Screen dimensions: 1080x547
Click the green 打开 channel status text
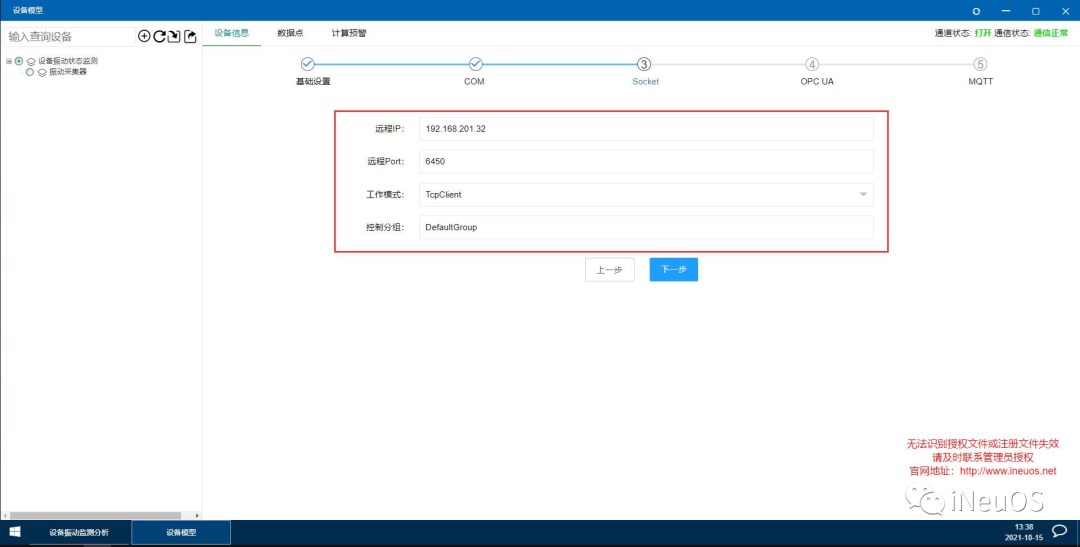click(983, 33)
